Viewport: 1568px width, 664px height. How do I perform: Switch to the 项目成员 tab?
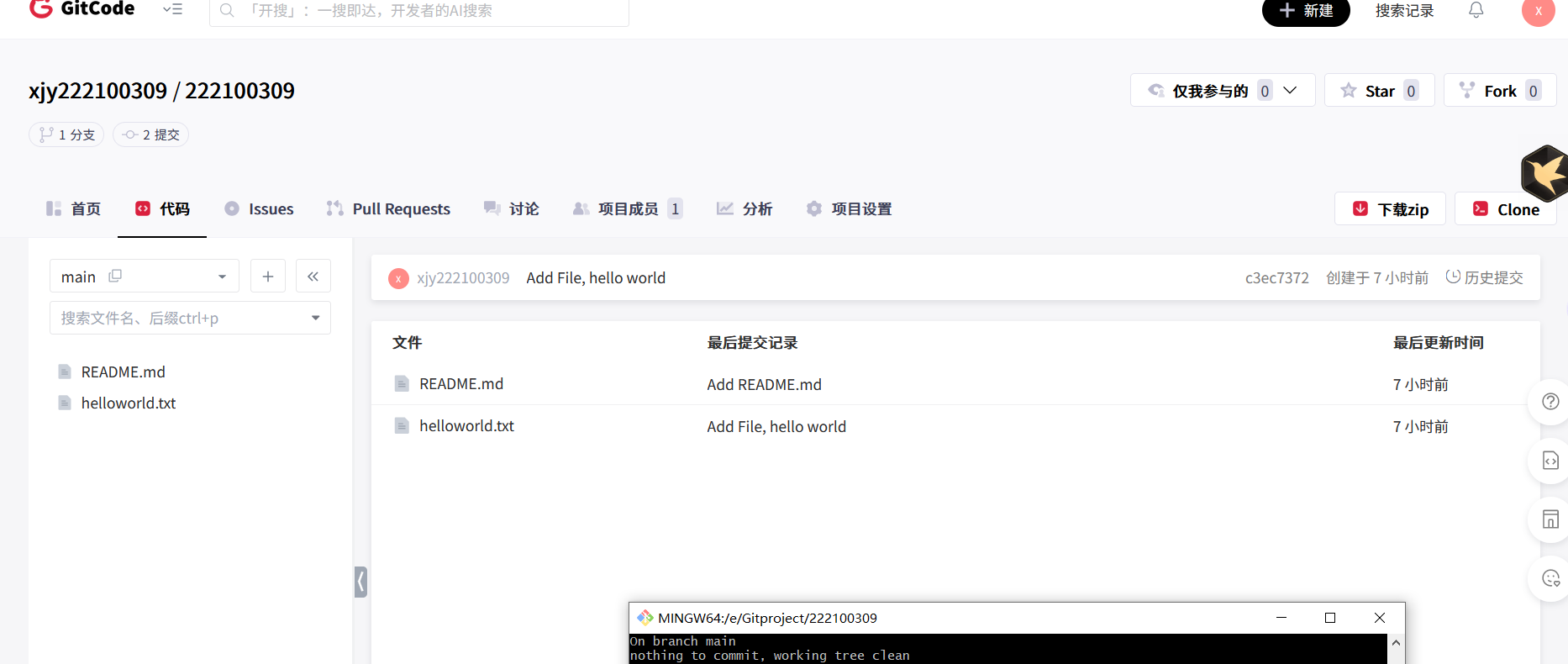click(627, 208)
